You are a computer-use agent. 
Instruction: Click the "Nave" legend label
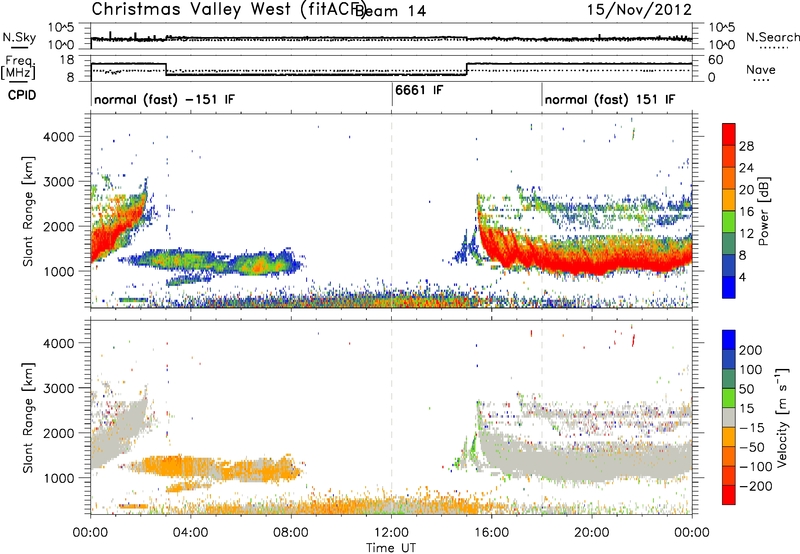tap(760, 70)
